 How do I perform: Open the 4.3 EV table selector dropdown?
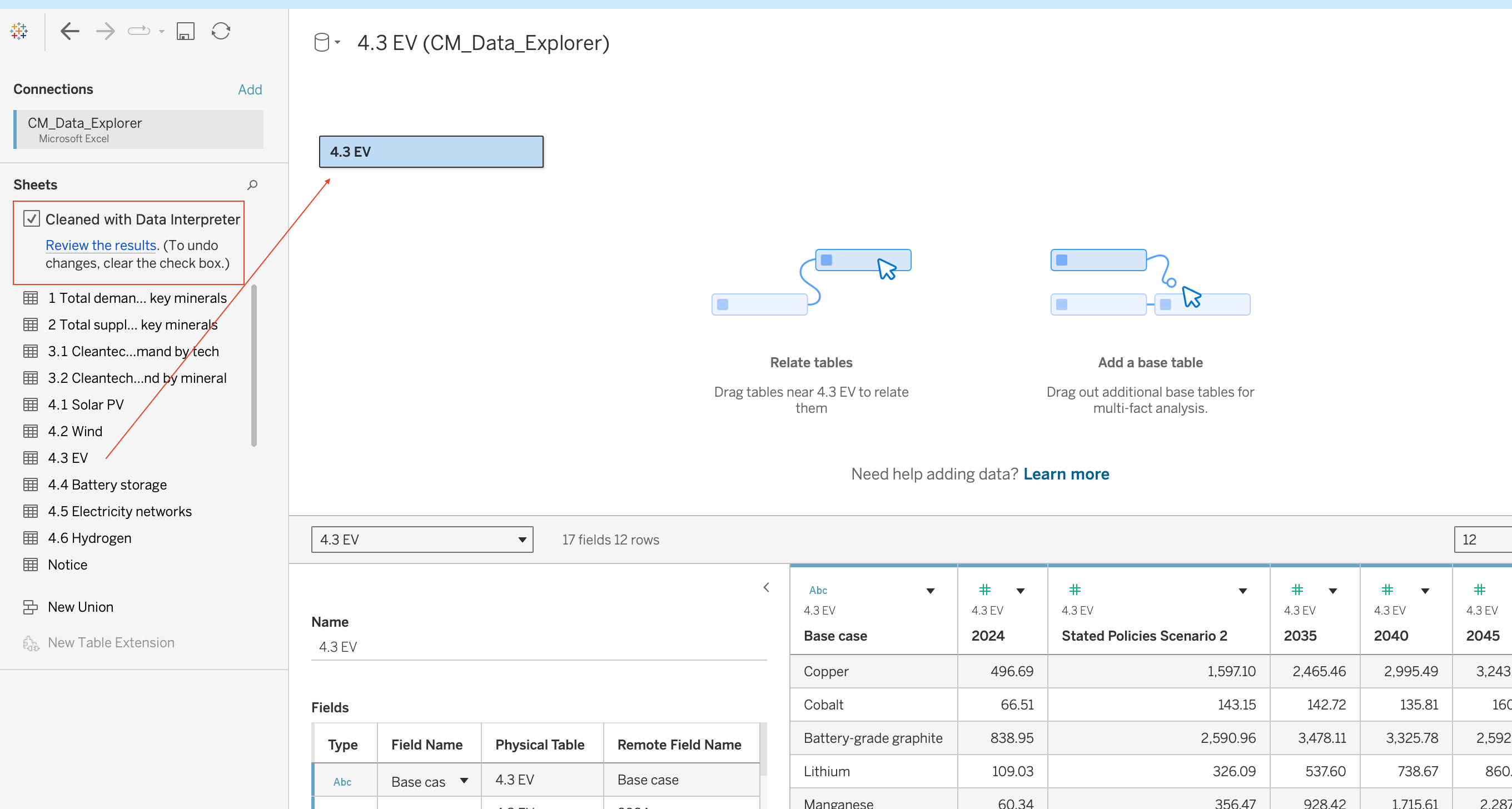click(x=422, y=539)
